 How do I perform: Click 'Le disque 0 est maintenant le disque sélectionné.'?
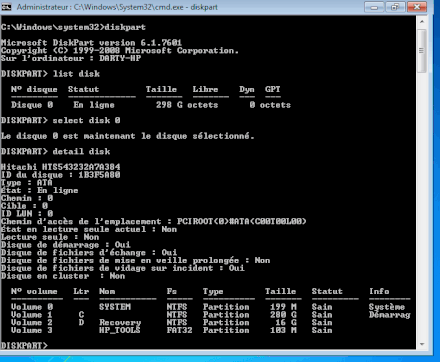click(x=128, y=136)
